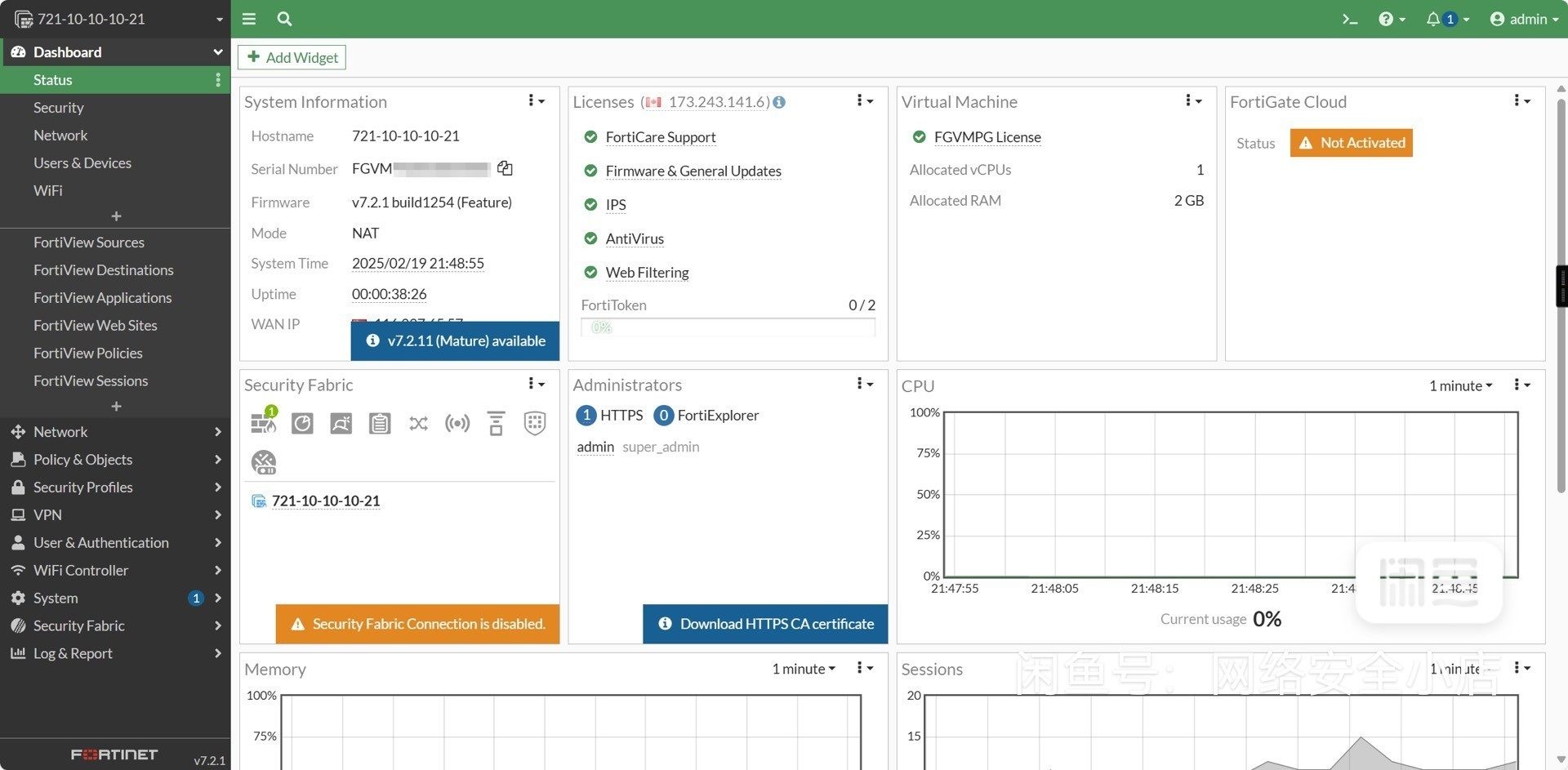The width and height of the screenshot is (1568, 770).
Task: Click the Licenses info icon
Action: (x=779, y=102)
